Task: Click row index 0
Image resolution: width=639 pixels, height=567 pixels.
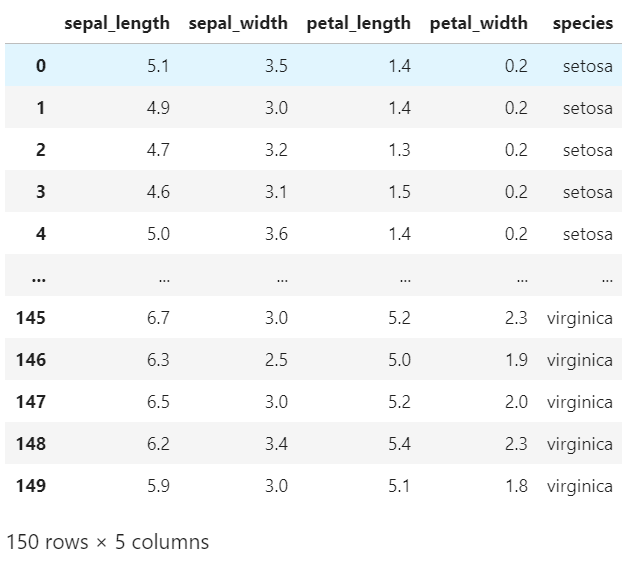Action: coord(41,66)
